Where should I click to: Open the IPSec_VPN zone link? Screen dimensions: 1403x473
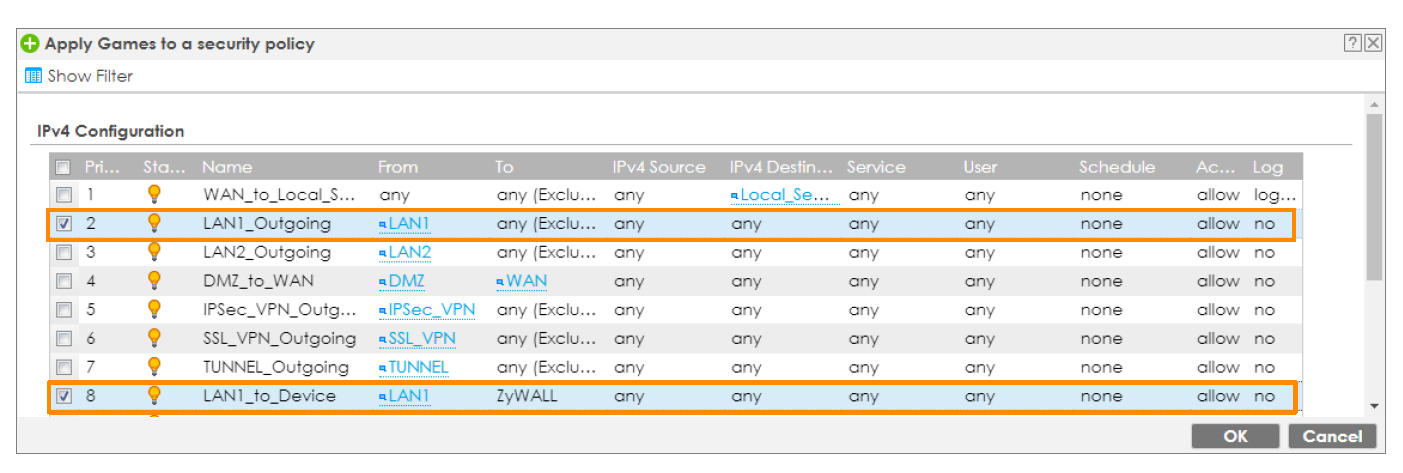[430, 310]
